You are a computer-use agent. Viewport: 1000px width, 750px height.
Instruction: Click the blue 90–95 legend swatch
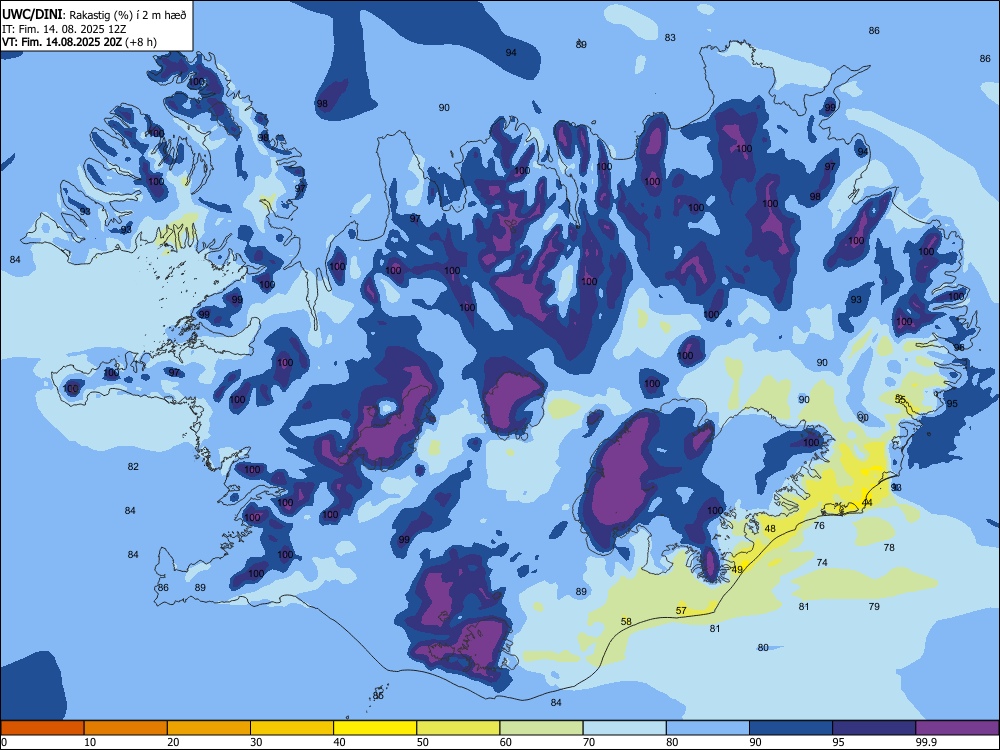791,728
